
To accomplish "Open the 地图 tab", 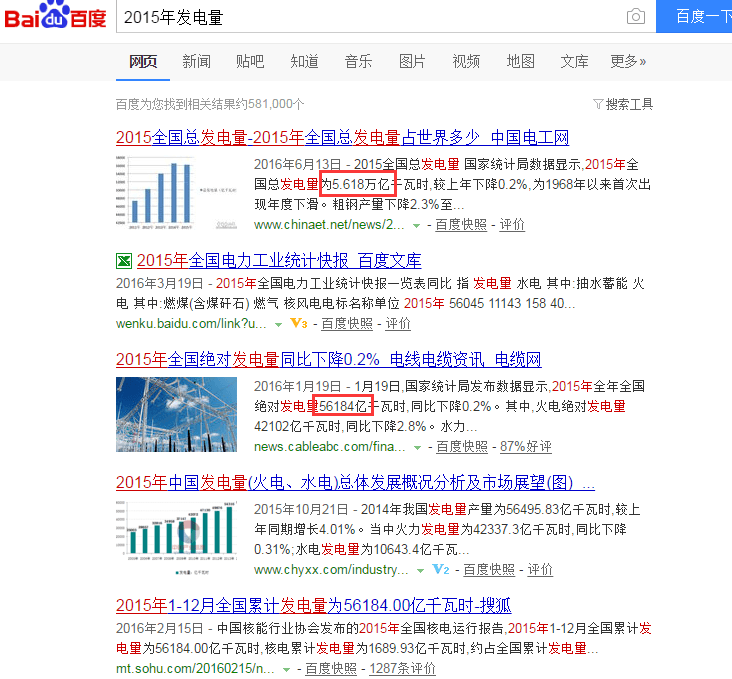I will (521, 62).
